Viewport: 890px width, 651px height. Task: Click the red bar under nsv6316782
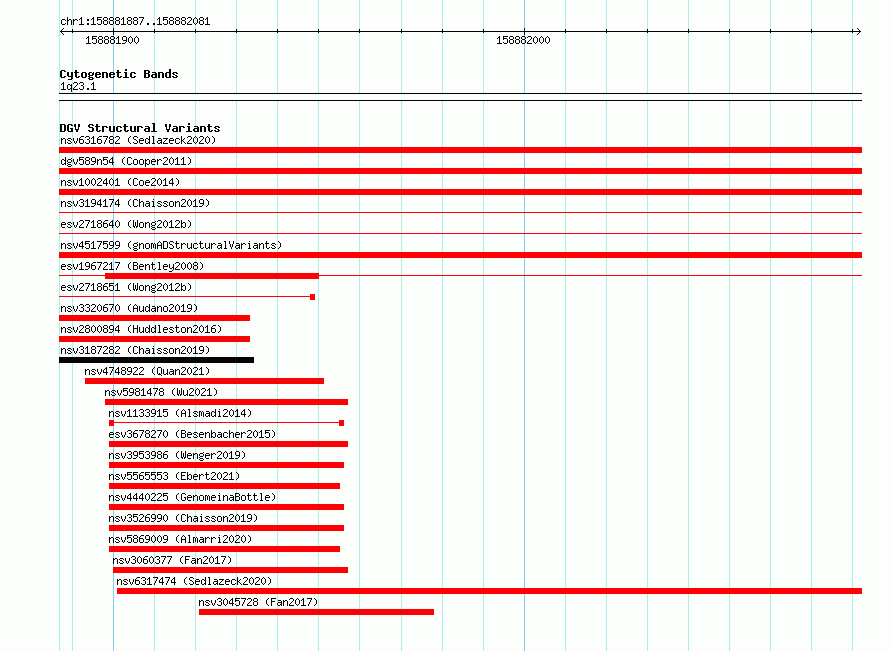click(460, 150)
